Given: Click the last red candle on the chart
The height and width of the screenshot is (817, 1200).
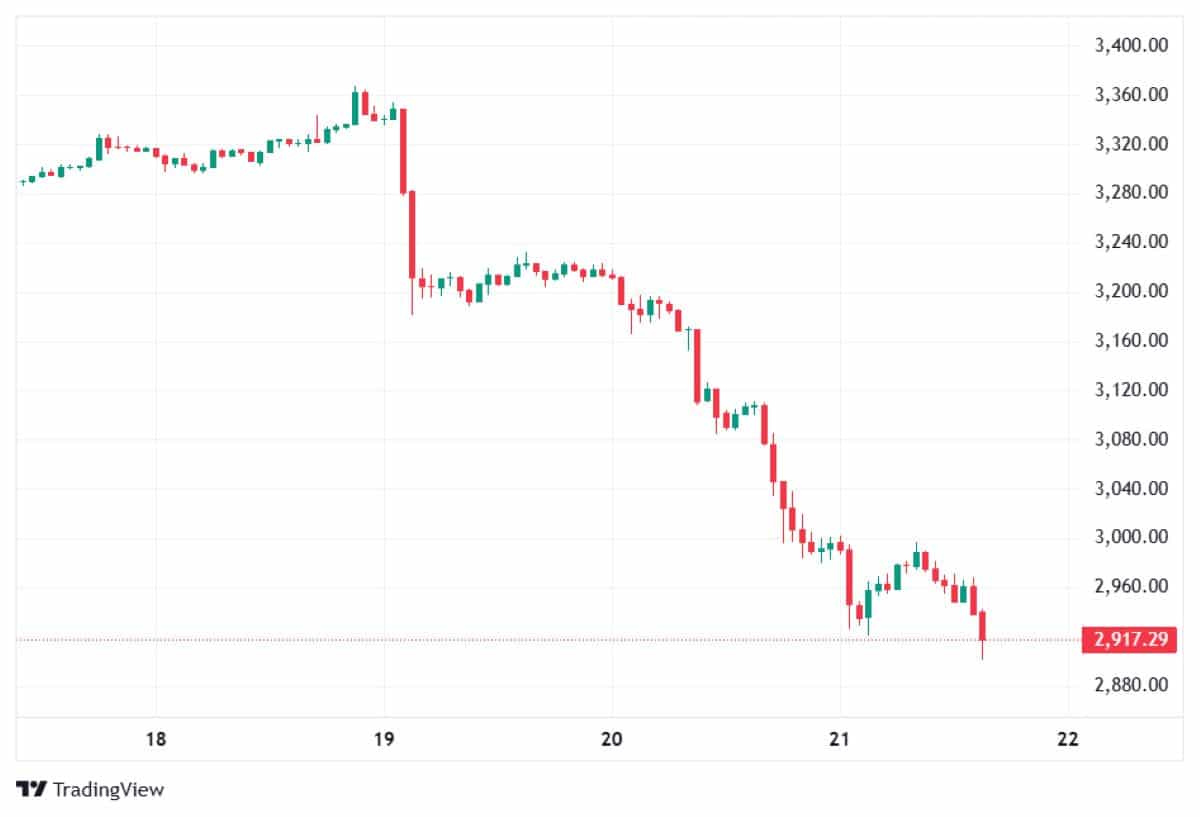Looking at the screenshot, I should (x=983, y=626).
